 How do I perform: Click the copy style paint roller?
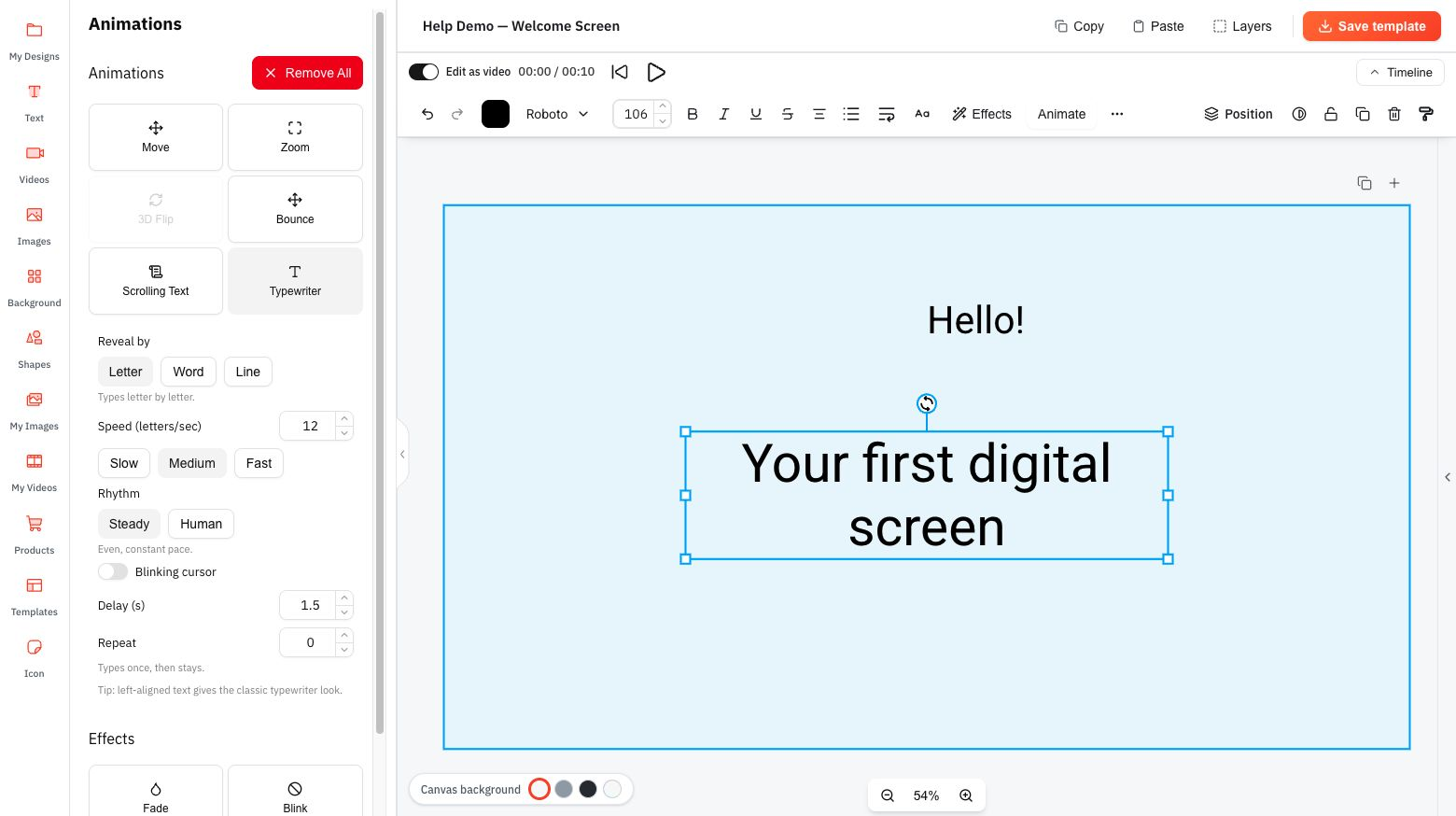pyautogui.click(x=1426, y=114)
